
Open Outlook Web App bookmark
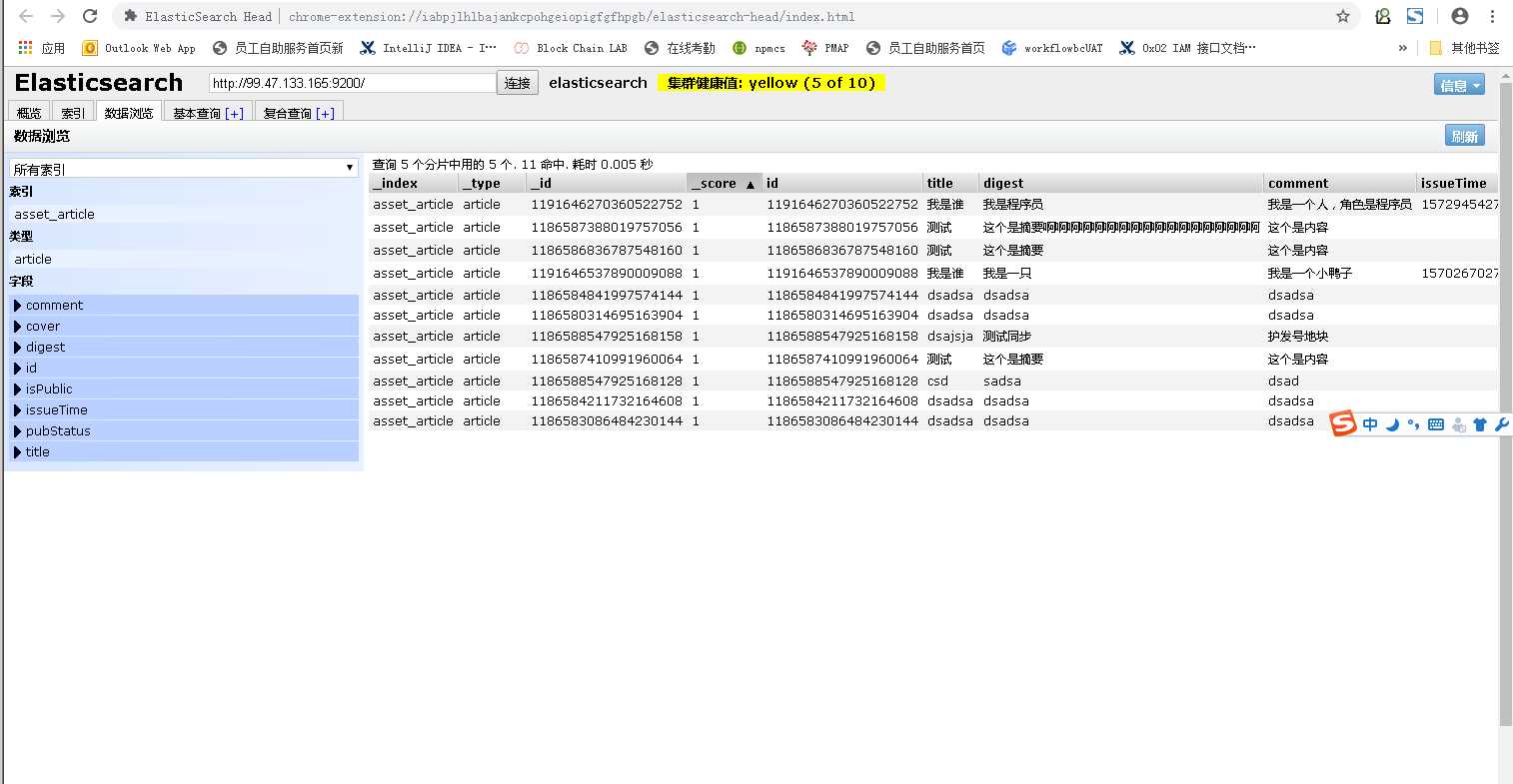[x=139, y=47]
